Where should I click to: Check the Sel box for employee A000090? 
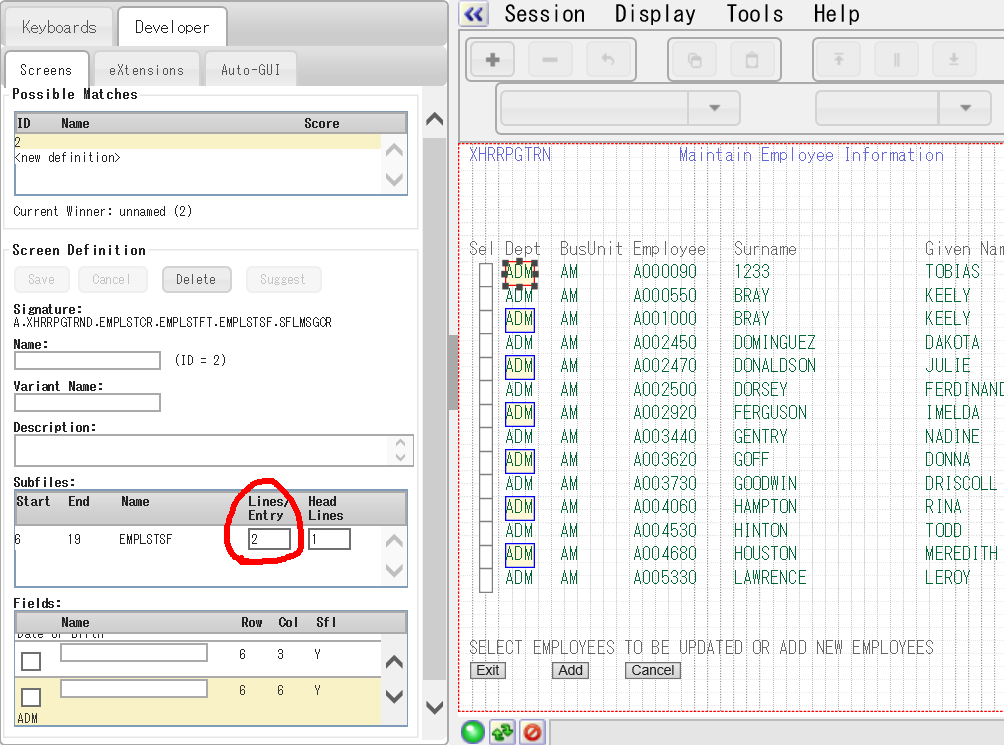[486, 272]
